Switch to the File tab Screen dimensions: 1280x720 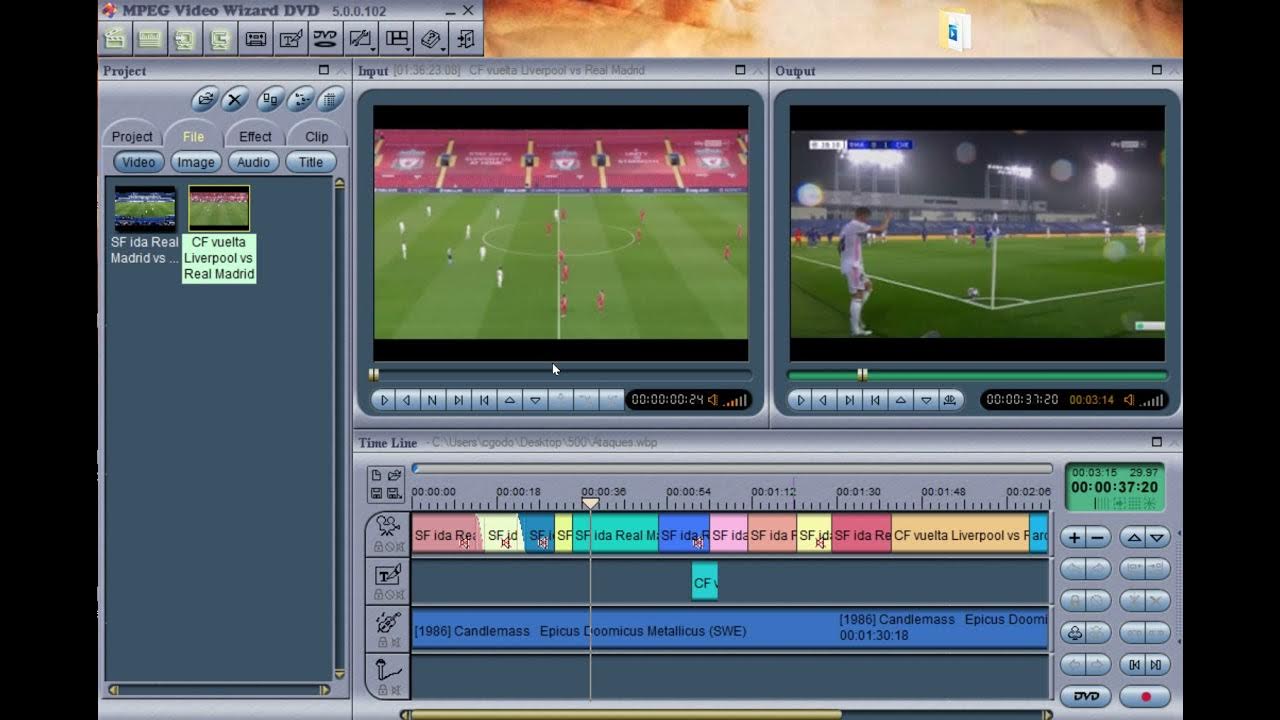point(193,136)
